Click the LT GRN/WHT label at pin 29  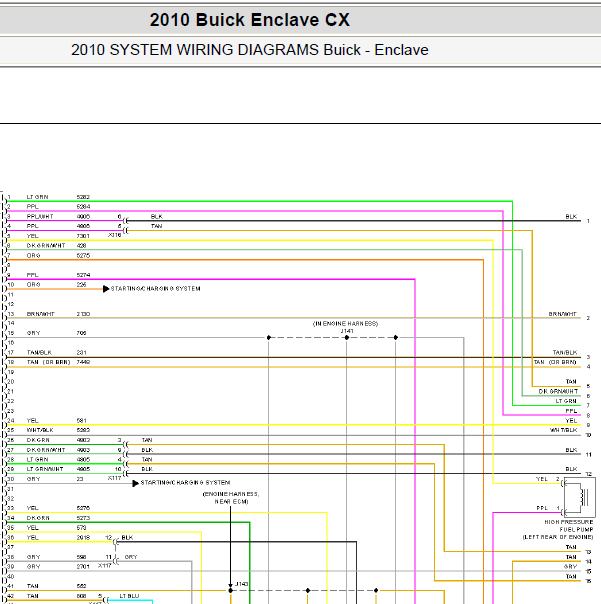click(x=45, y=469)
